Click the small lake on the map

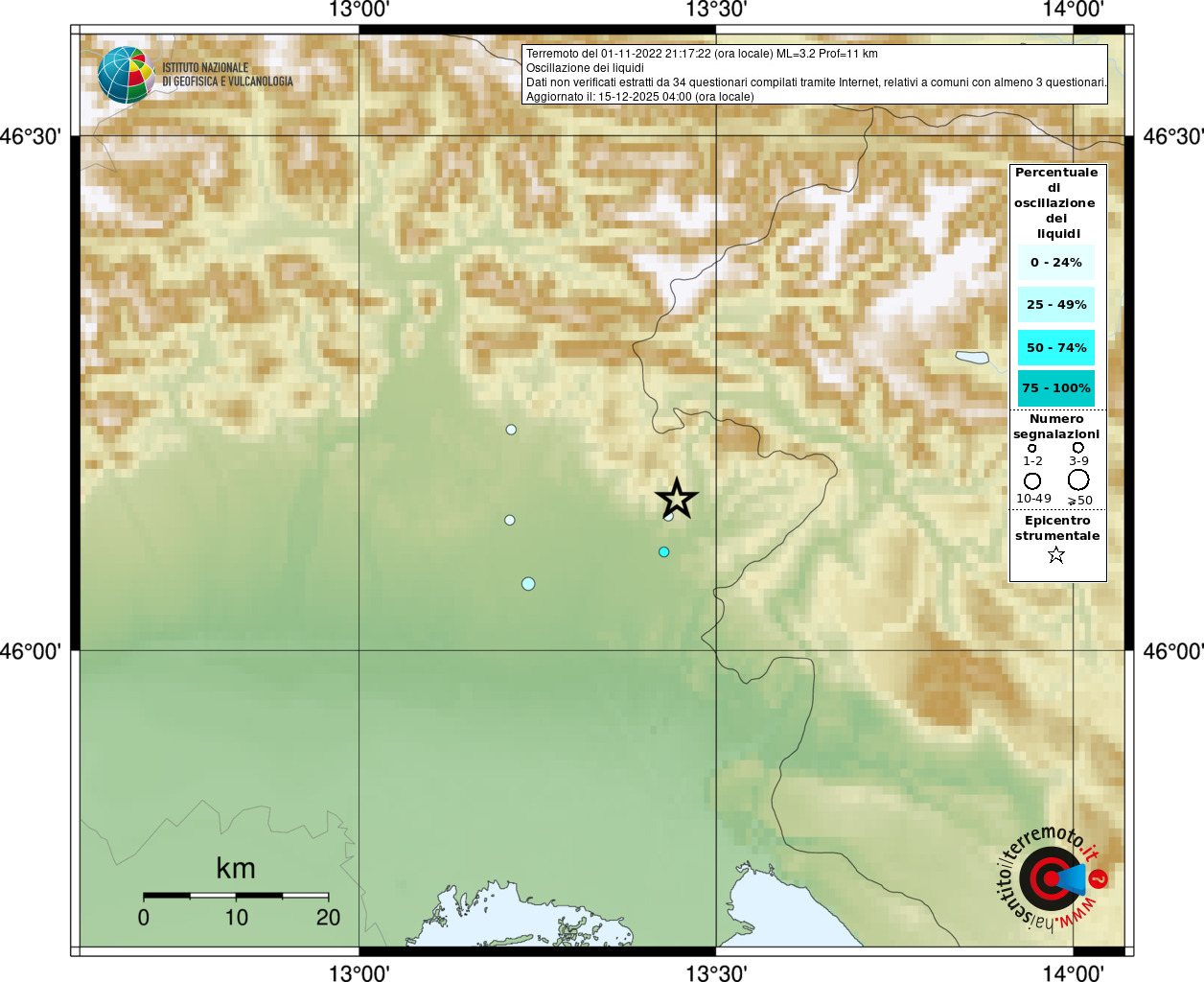point(972,358)
